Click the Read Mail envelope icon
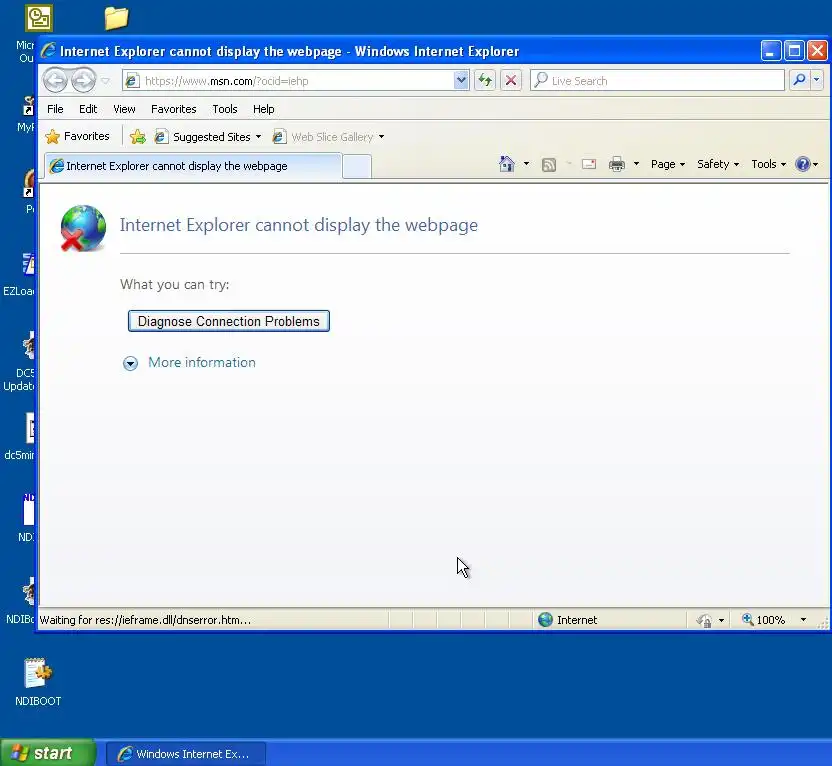 (x=589, y=164)
